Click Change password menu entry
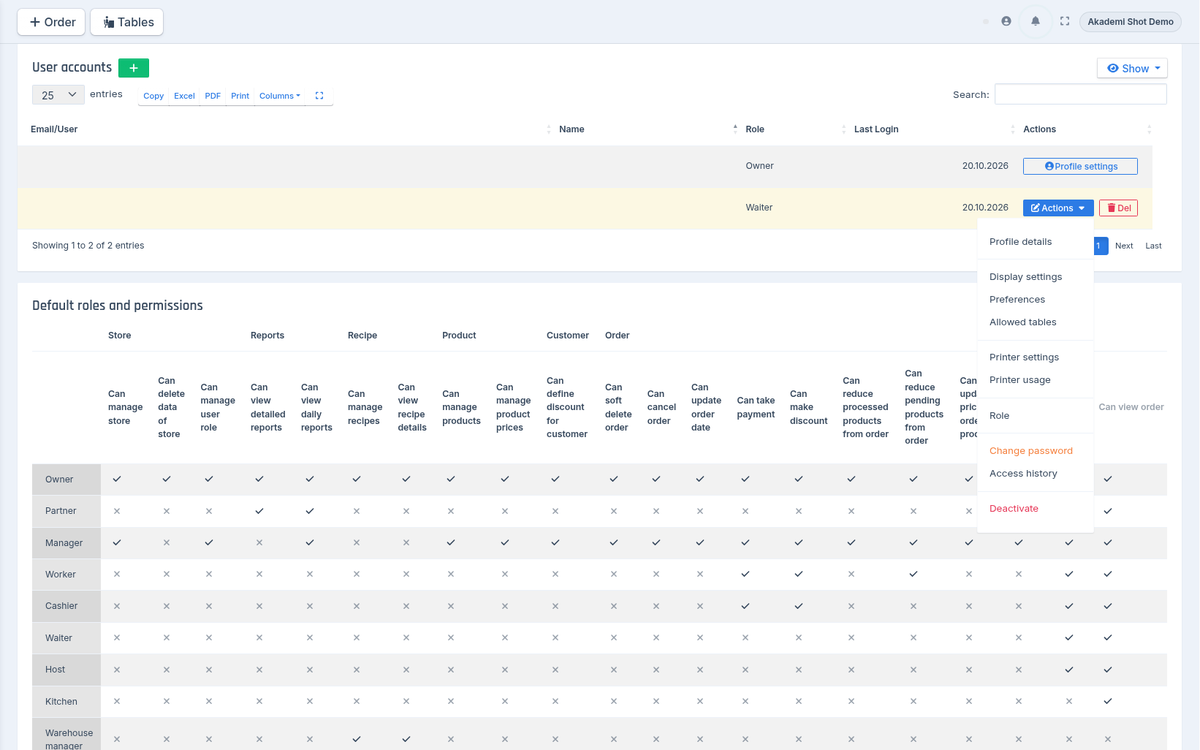The image size is (1200, 750). point(1031,451)
